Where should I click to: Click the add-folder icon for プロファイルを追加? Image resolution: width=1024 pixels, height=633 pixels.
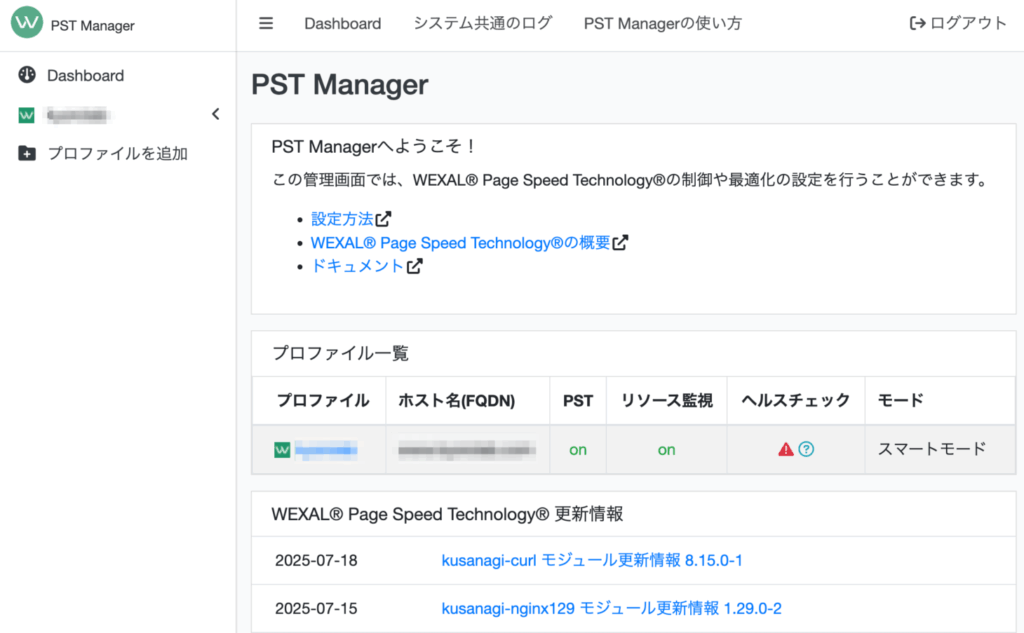coord(27,154)
